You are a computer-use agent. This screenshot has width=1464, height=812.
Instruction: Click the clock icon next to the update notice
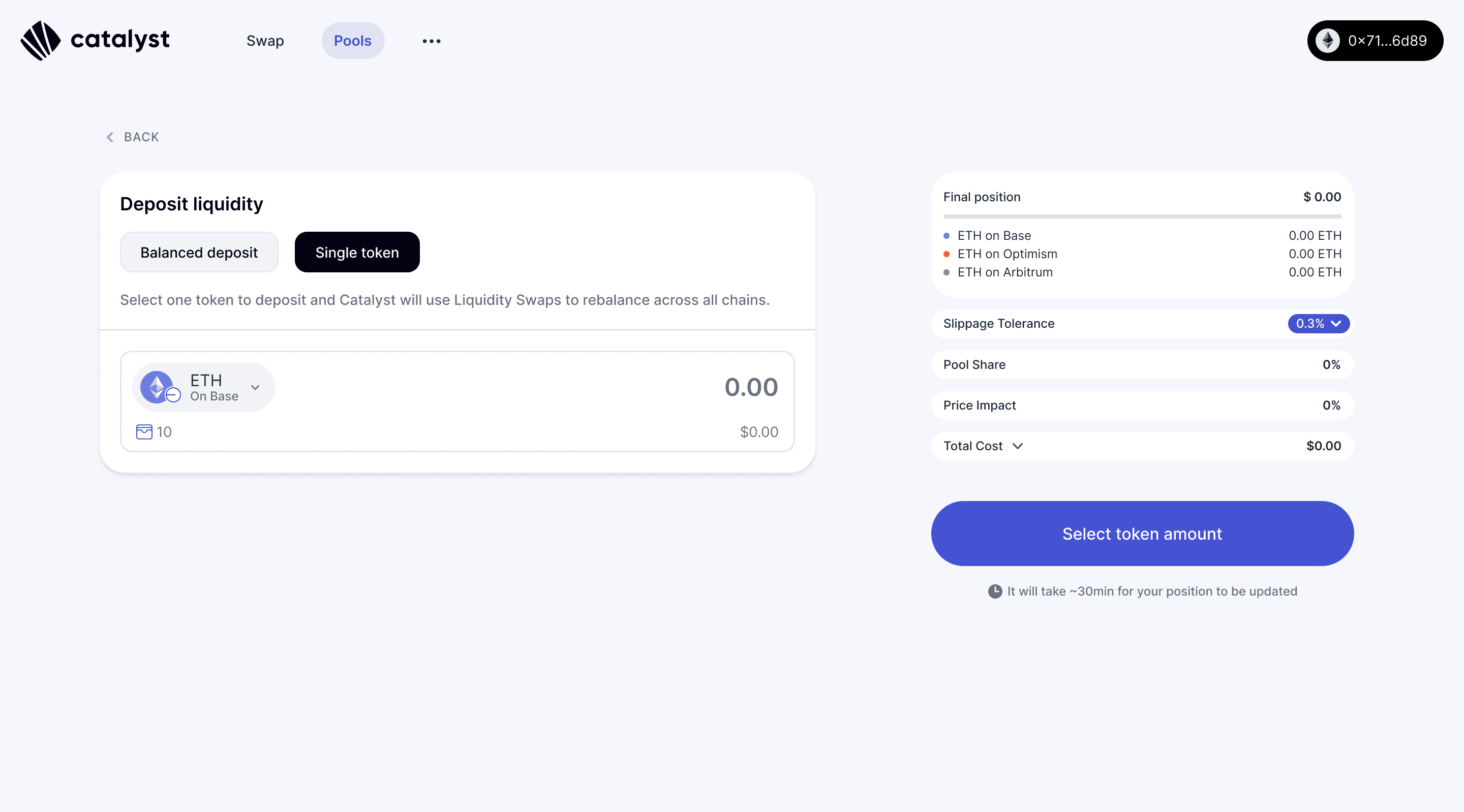coord(995,591)
